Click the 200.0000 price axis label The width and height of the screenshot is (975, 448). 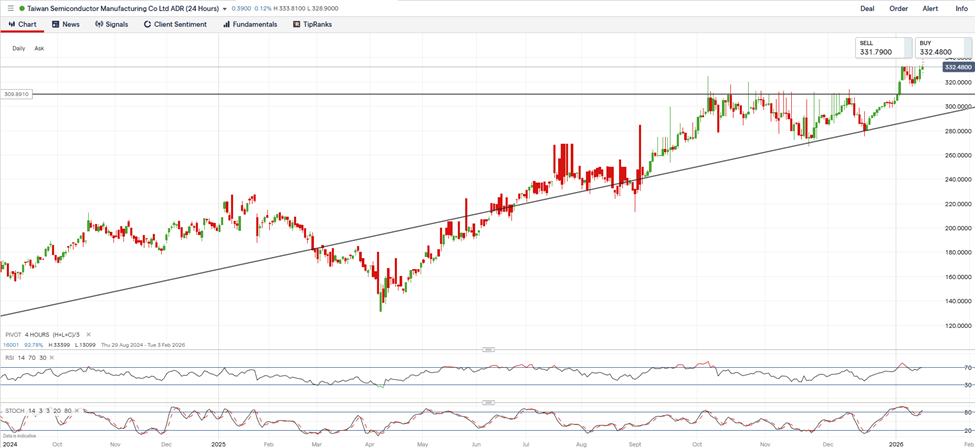click(958, 228)
